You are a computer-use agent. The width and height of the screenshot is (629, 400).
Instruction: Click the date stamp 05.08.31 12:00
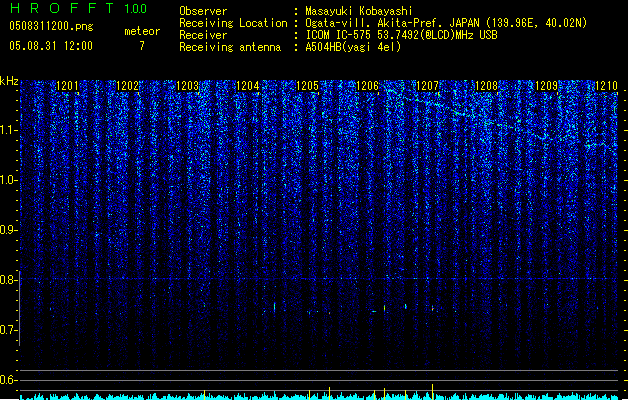pos(51,46)
